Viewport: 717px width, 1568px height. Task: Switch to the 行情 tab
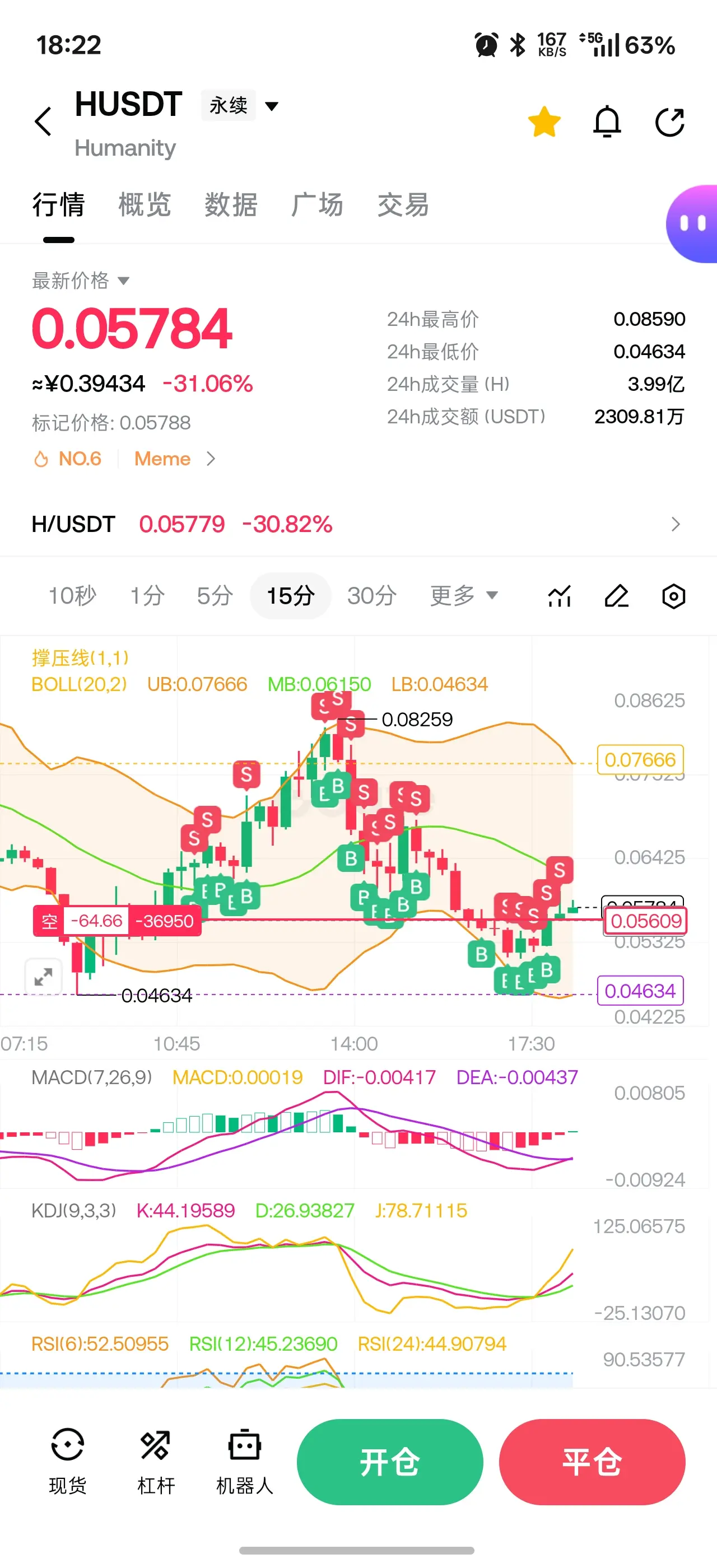click(x=58, y=204)
